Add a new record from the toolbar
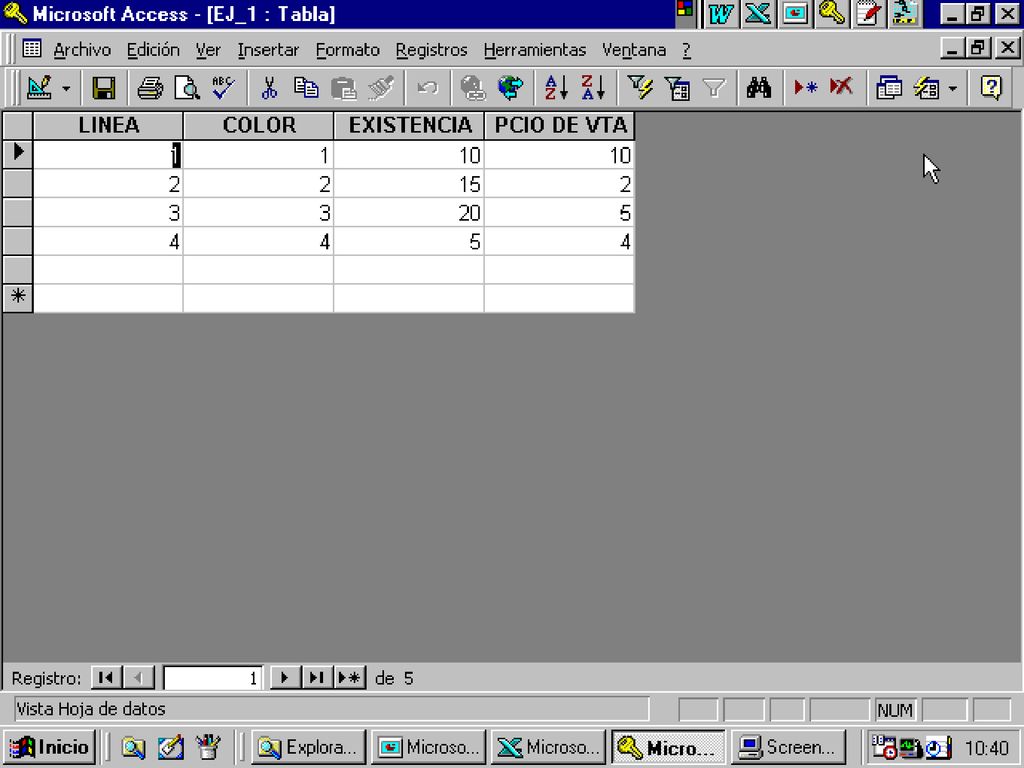1024x768 pixels. (805, 88)
